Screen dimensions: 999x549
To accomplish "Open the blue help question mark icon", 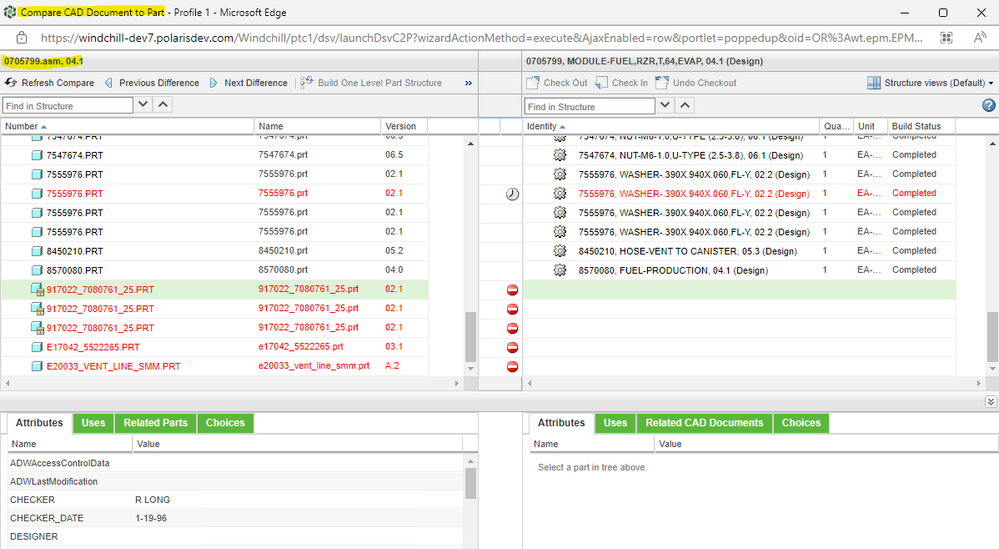I will [x=988, y=105].
